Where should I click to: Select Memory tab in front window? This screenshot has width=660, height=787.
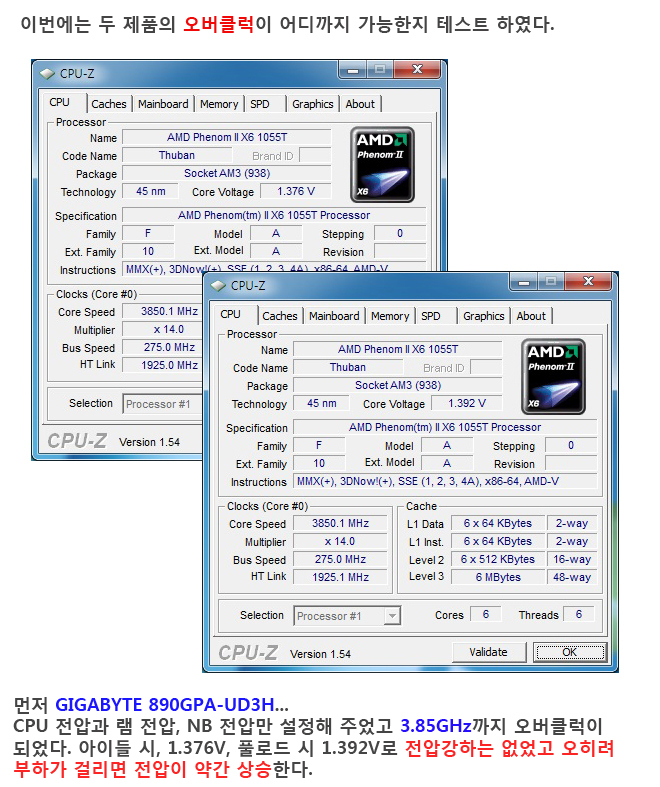[390, 316]
